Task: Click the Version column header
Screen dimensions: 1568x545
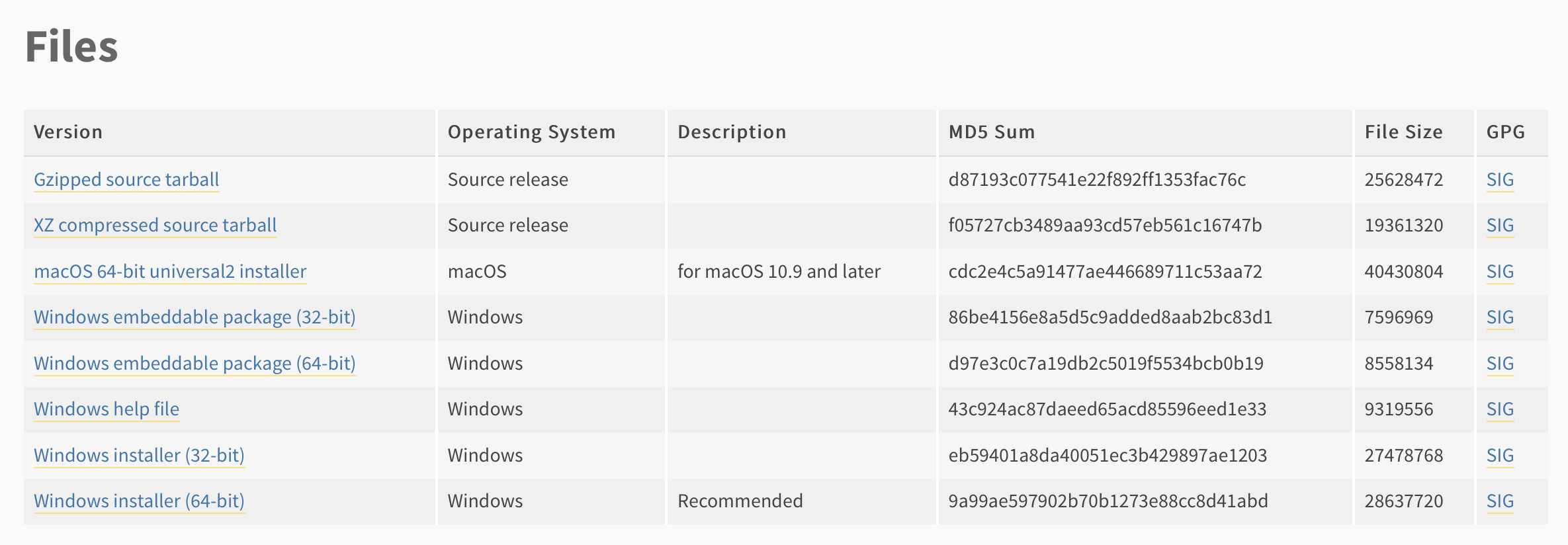Action: tap(68, 132)
